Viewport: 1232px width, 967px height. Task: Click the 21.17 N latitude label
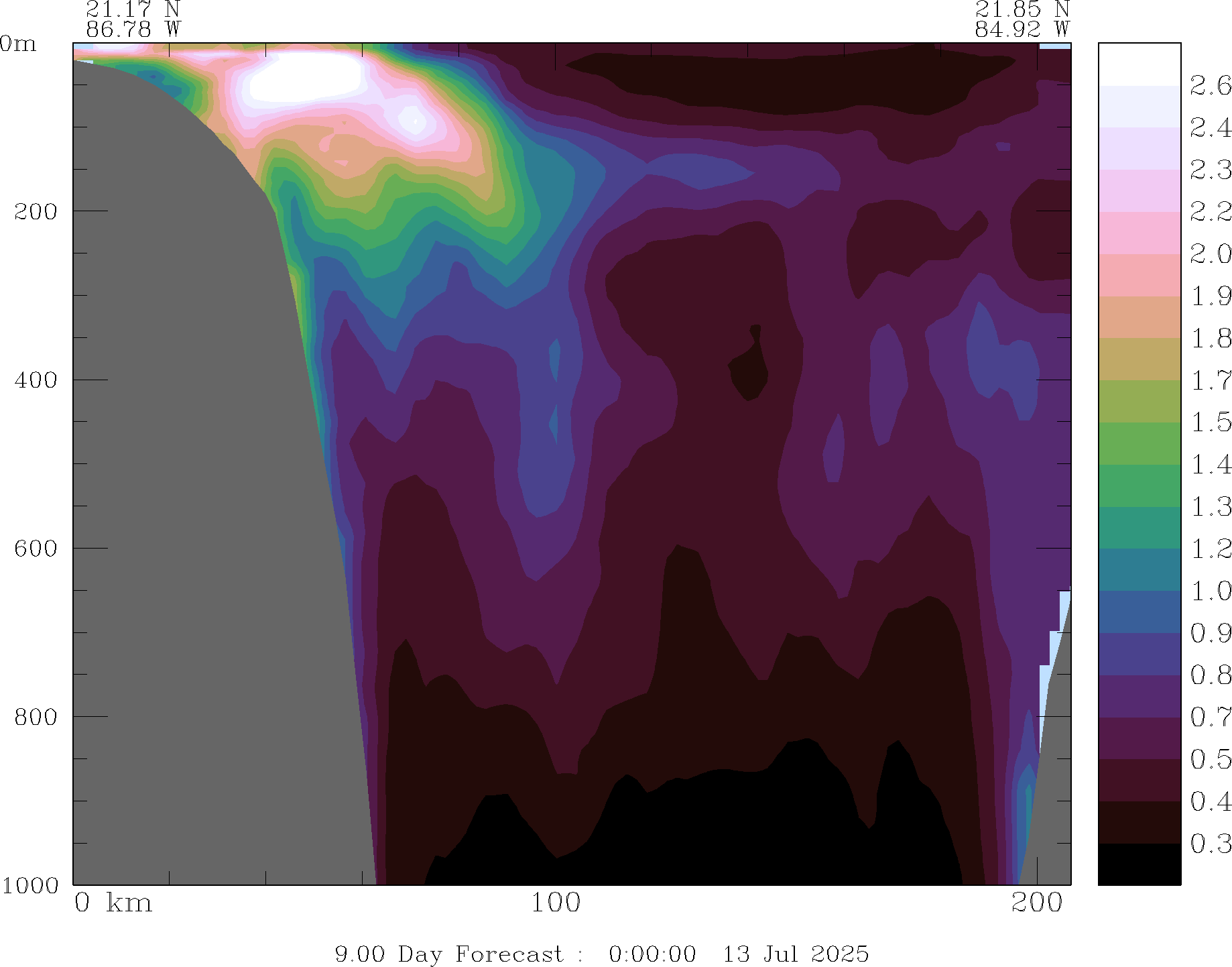133,9
